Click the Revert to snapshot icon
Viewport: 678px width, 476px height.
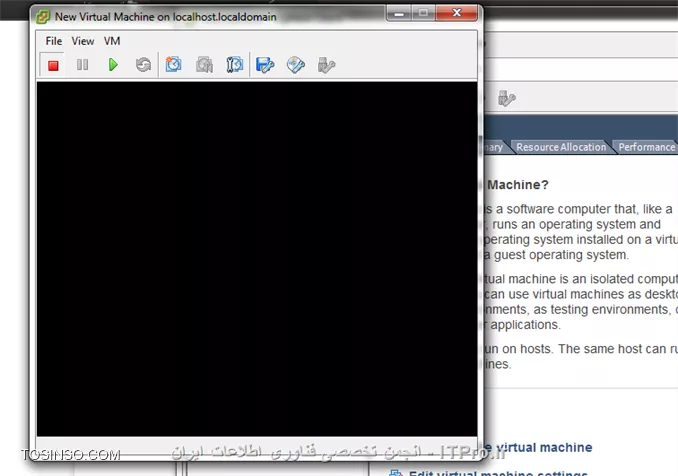pos(204,65)
